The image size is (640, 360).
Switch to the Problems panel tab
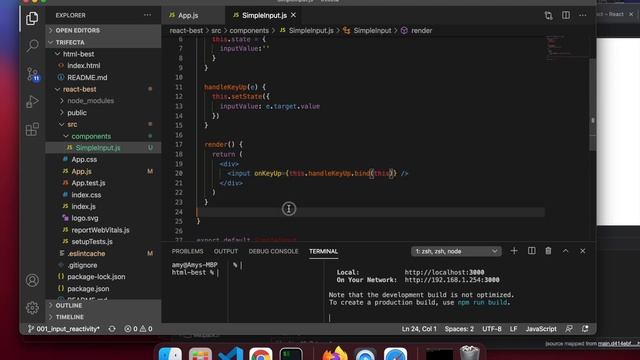187,251
